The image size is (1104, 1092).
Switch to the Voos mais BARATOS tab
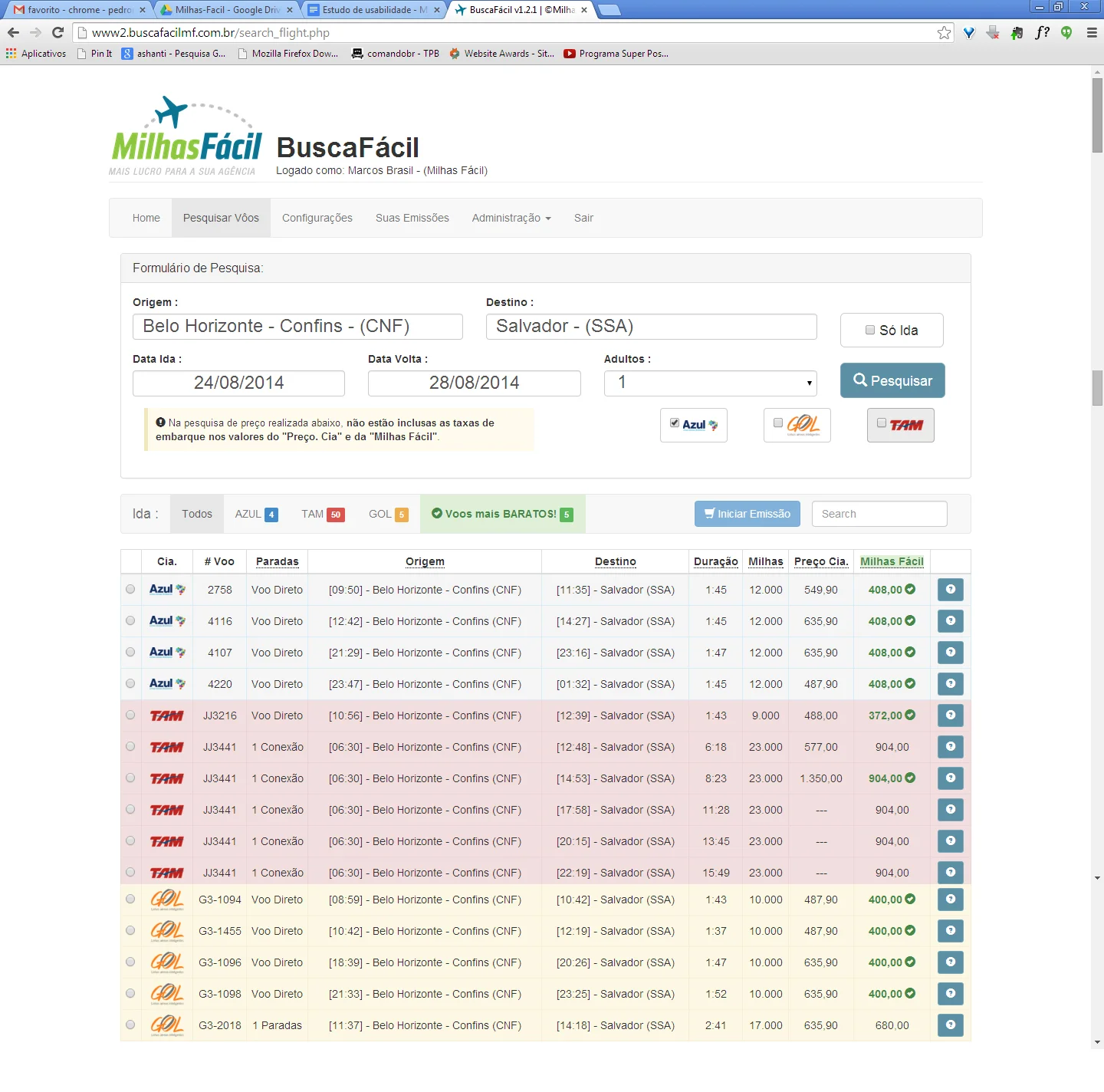click(502, 514)
